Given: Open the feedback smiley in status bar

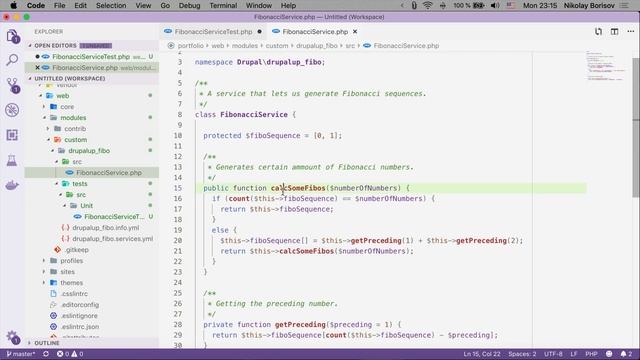Looking at the screenshot, I should click(x=609, y=354).
